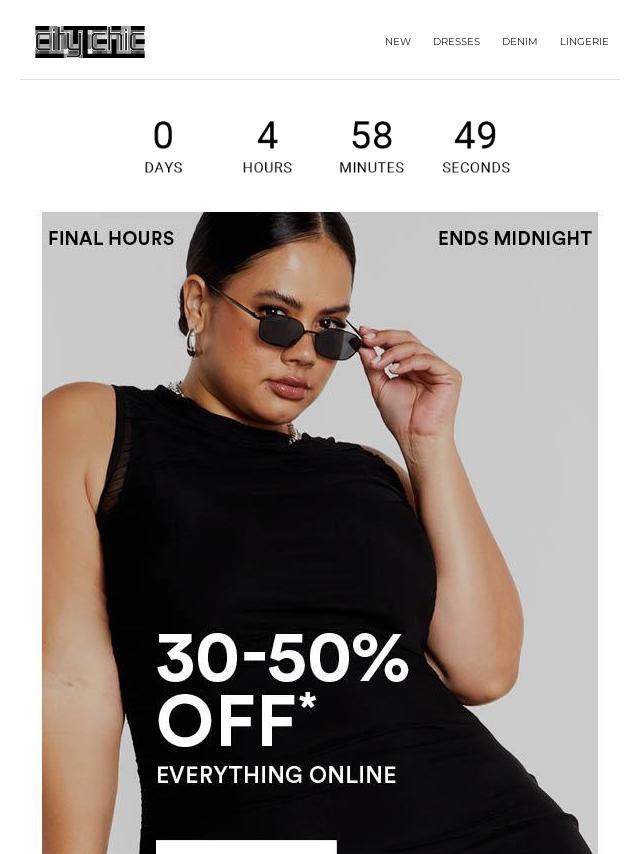640x854 pixels.
Task: Select DENIM in the navigation
Action: click(520, 41)
